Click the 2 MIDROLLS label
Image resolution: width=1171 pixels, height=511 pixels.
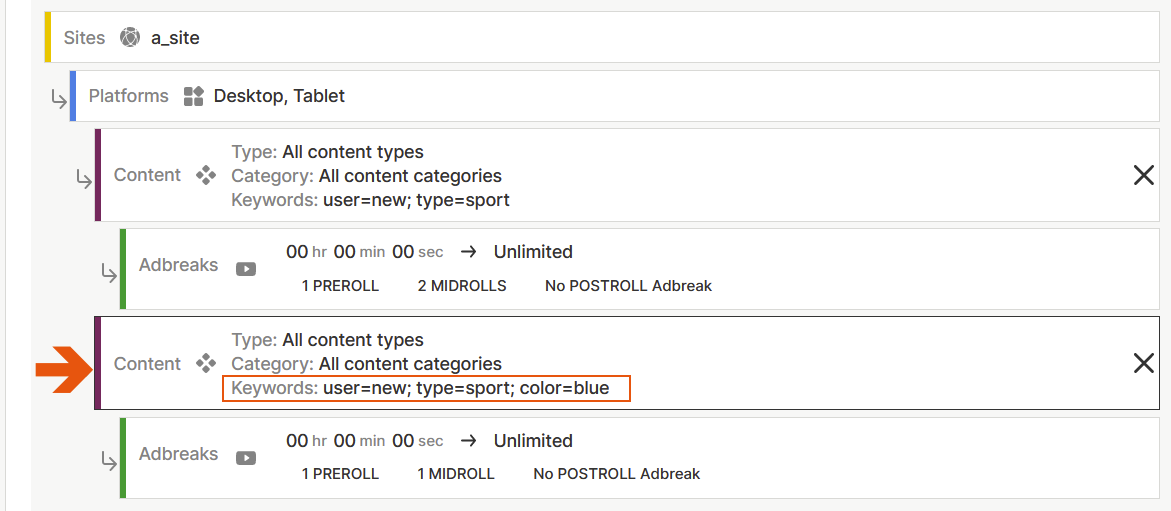coord(462,286)
